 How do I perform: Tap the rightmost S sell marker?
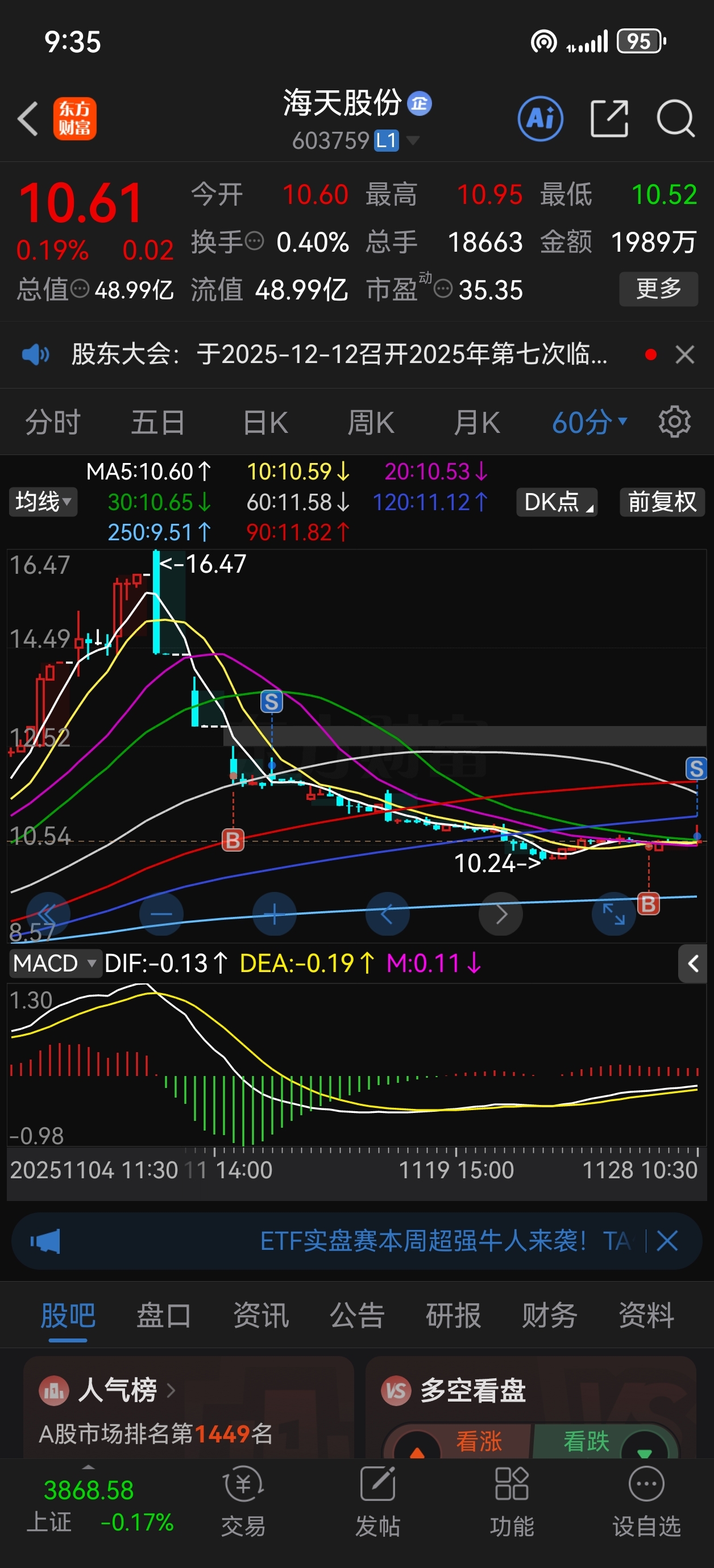[x=696, y=768]
